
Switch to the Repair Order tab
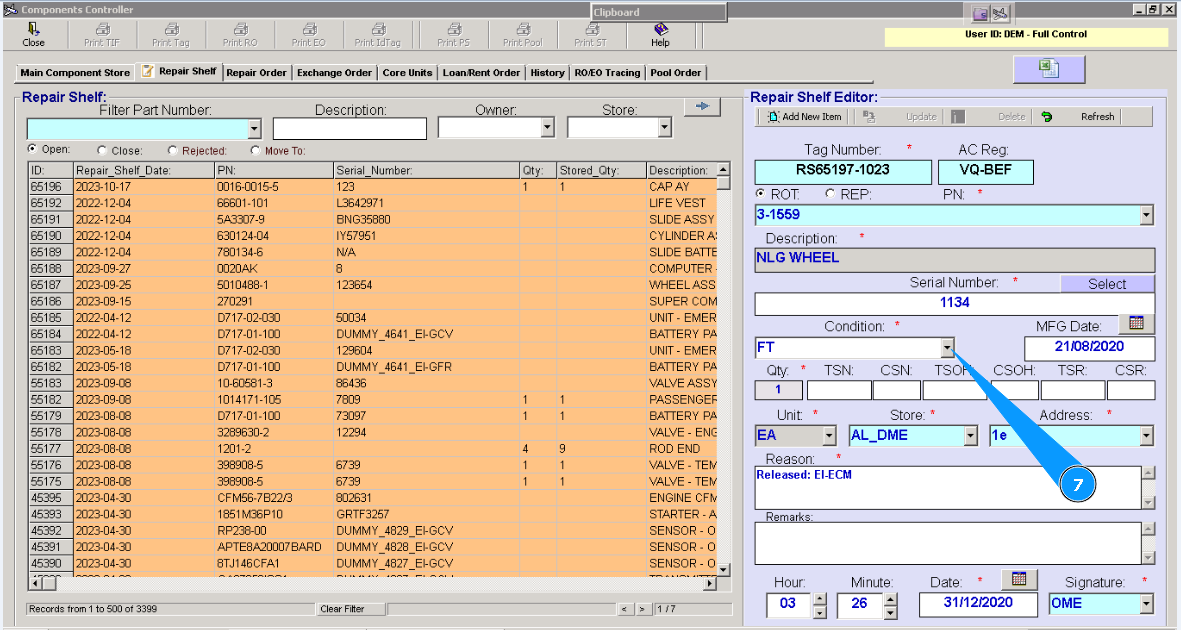pos(257,73)
